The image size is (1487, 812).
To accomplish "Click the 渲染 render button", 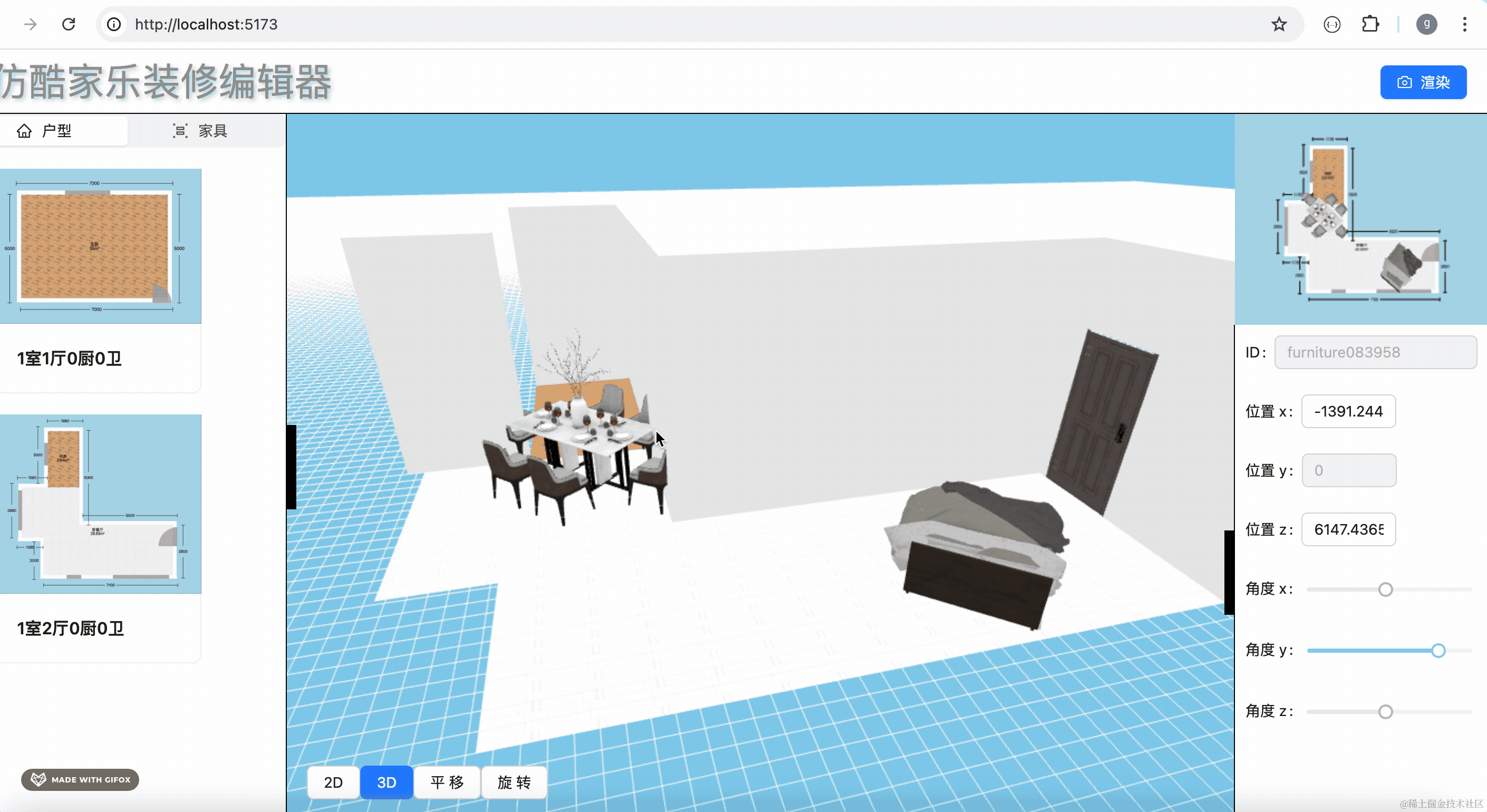I will click(x=1423, y=82).
